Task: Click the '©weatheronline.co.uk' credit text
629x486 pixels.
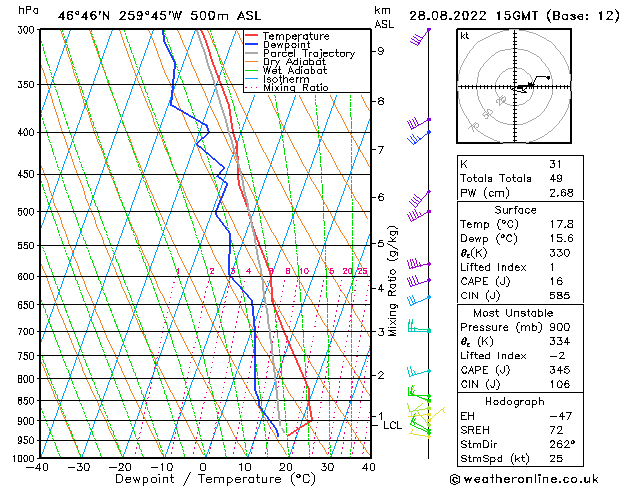Action: pos(524,479)
